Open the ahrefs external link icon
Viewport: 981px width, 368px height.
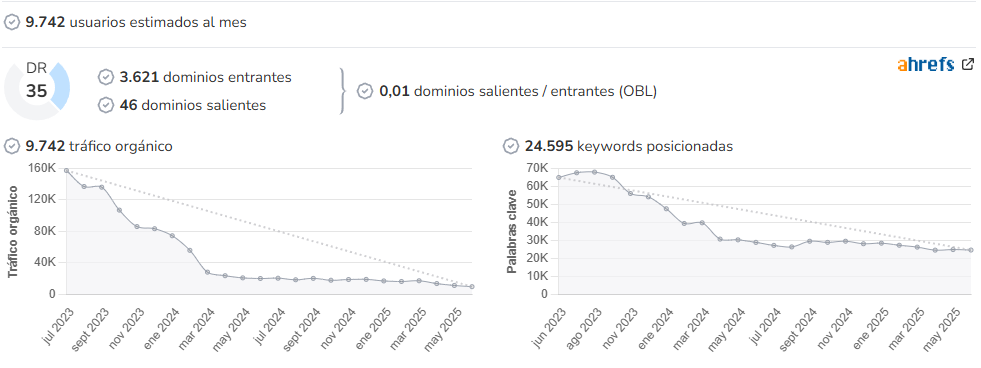coord(968,64)
